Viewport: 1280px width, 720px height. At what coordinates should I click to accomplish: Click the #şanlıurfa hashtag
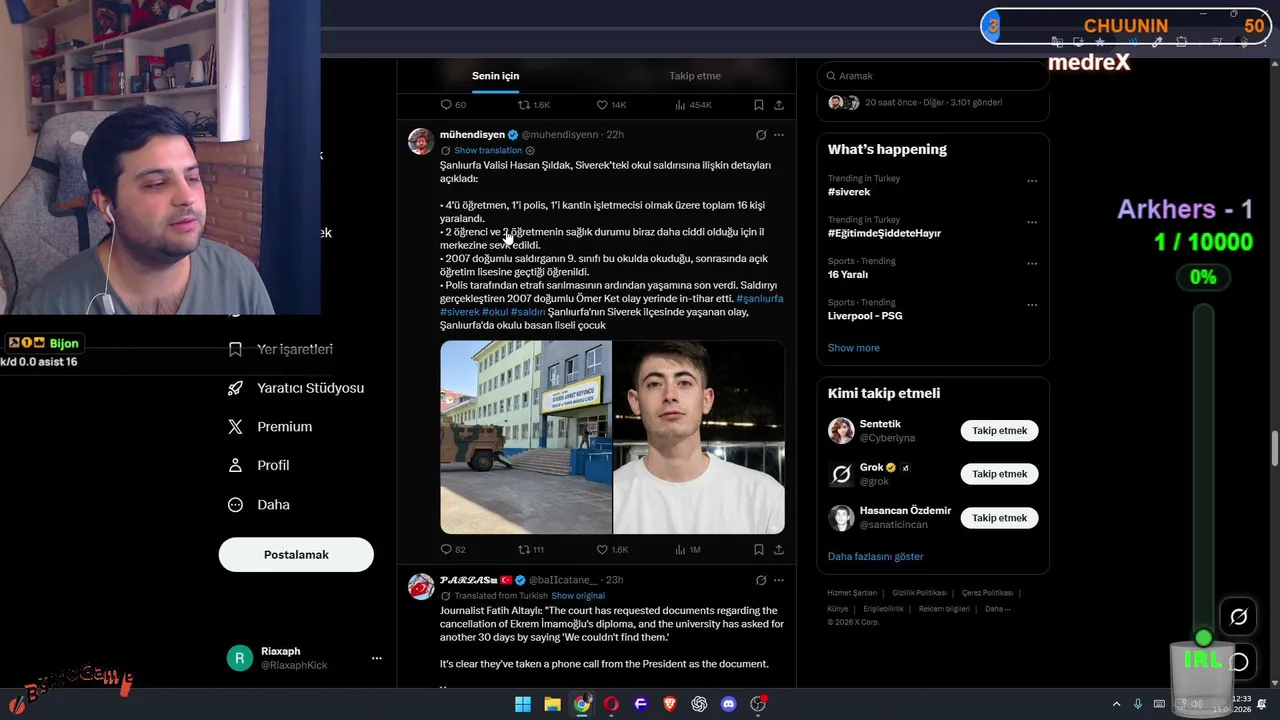tap(759, 299)
